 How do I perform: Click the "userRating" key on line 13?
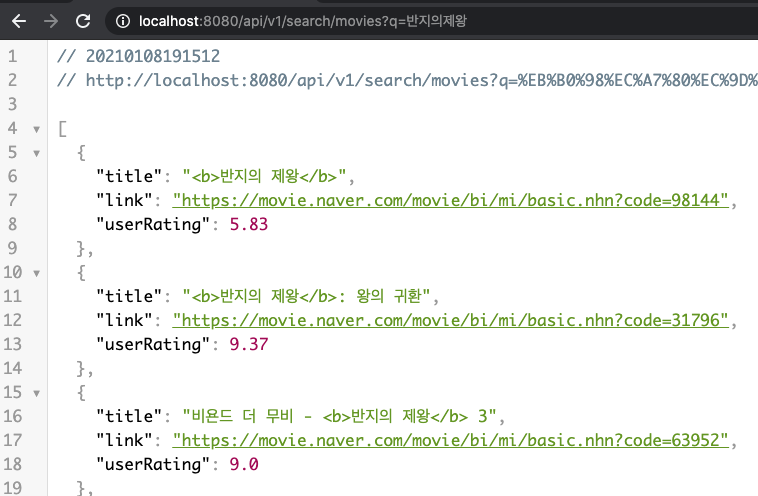click(x=153, y=344)
